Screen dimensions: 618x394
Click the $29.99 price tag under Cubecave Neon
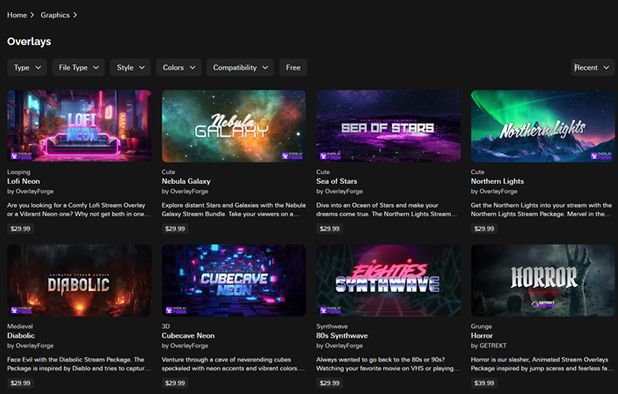click(x=175, y=383)
